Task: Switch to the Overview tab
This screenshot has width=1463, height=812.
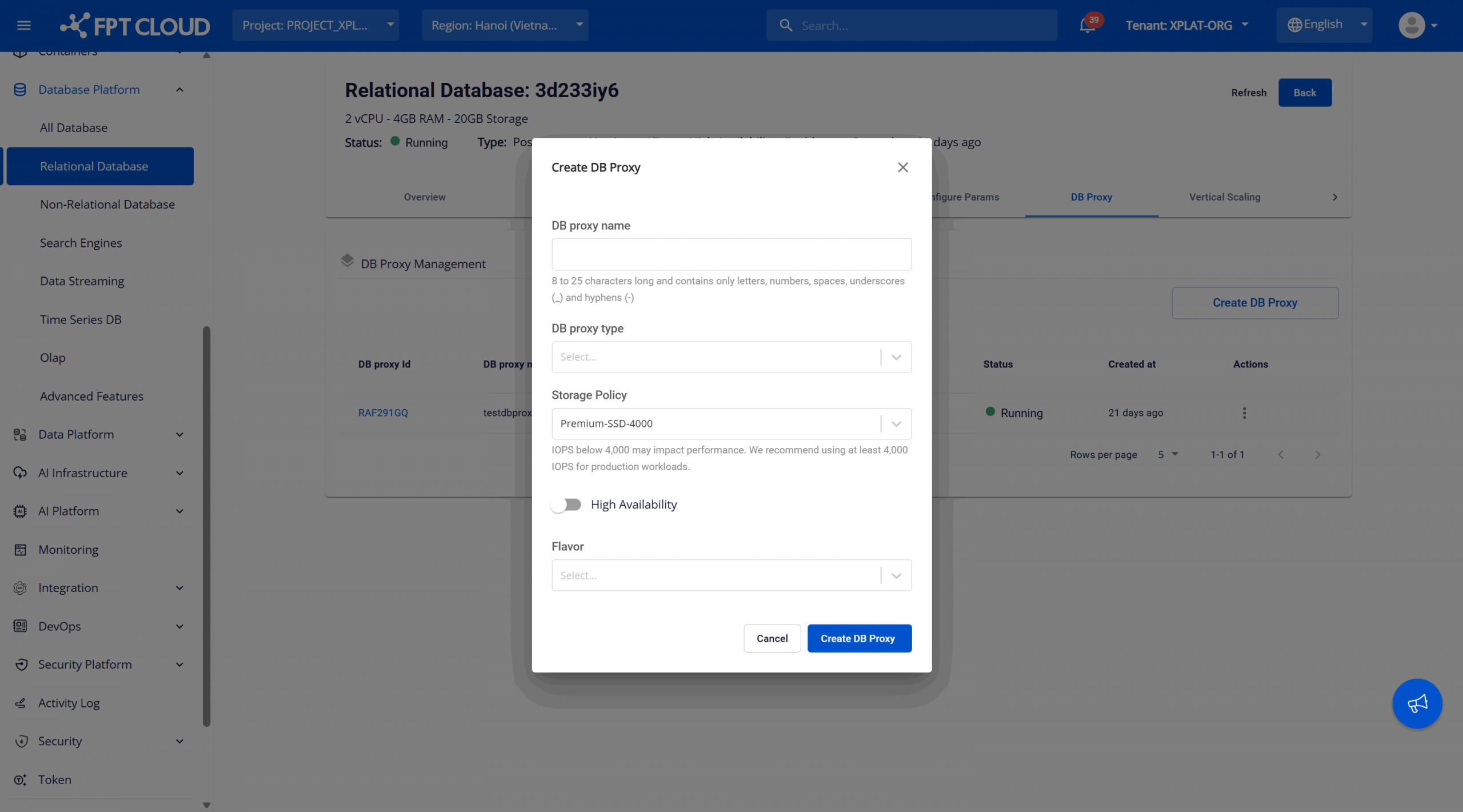Action: tap(424, 197)
